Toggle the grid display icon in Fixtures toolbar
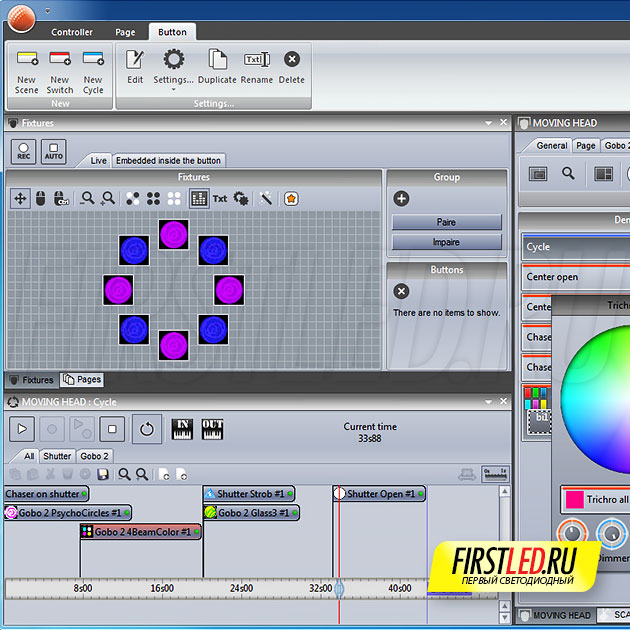Viewport: 630px width, 630px height. (199, 199)
